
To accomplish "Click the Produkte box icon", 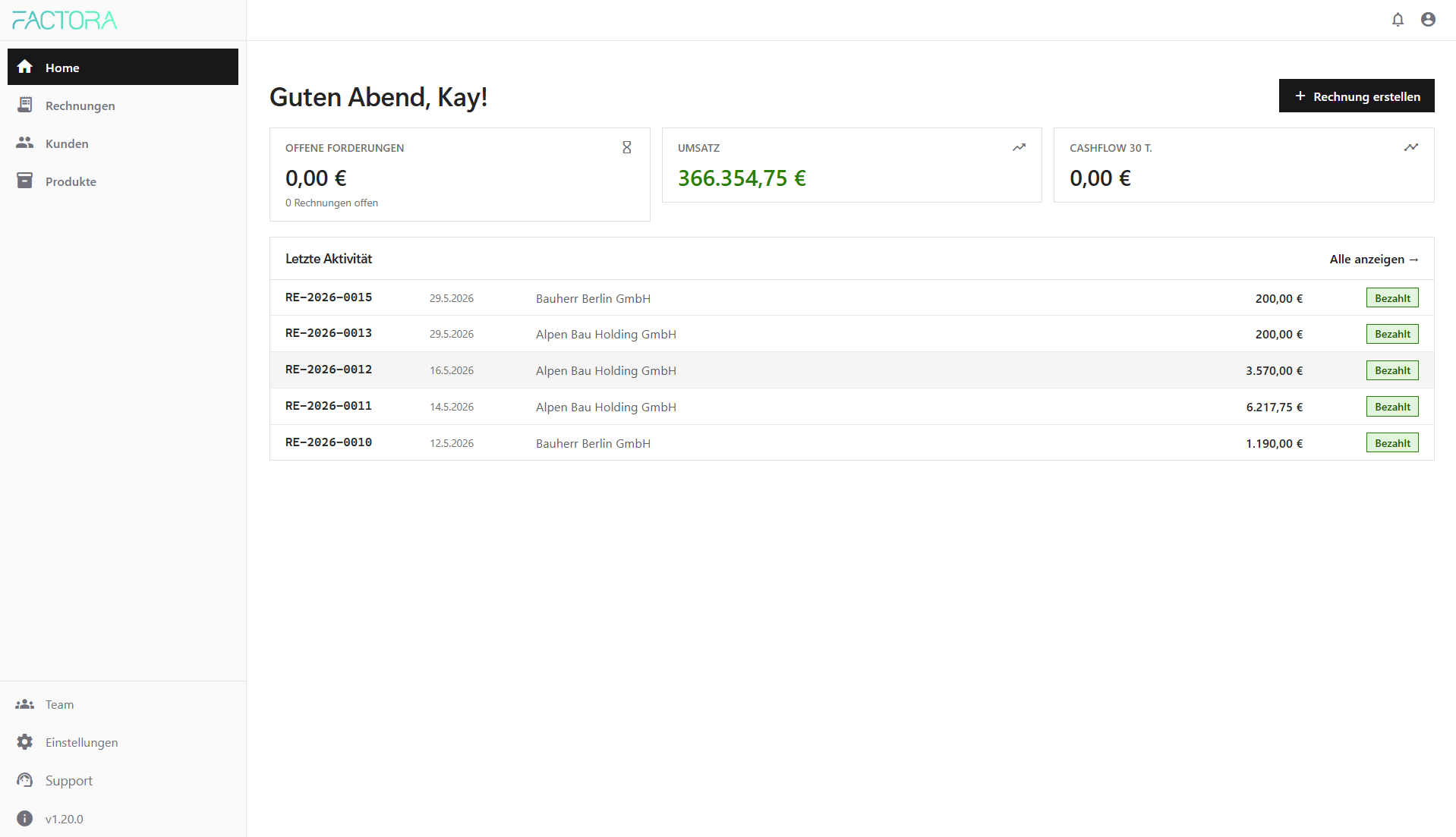I will [x=25, y=181].
